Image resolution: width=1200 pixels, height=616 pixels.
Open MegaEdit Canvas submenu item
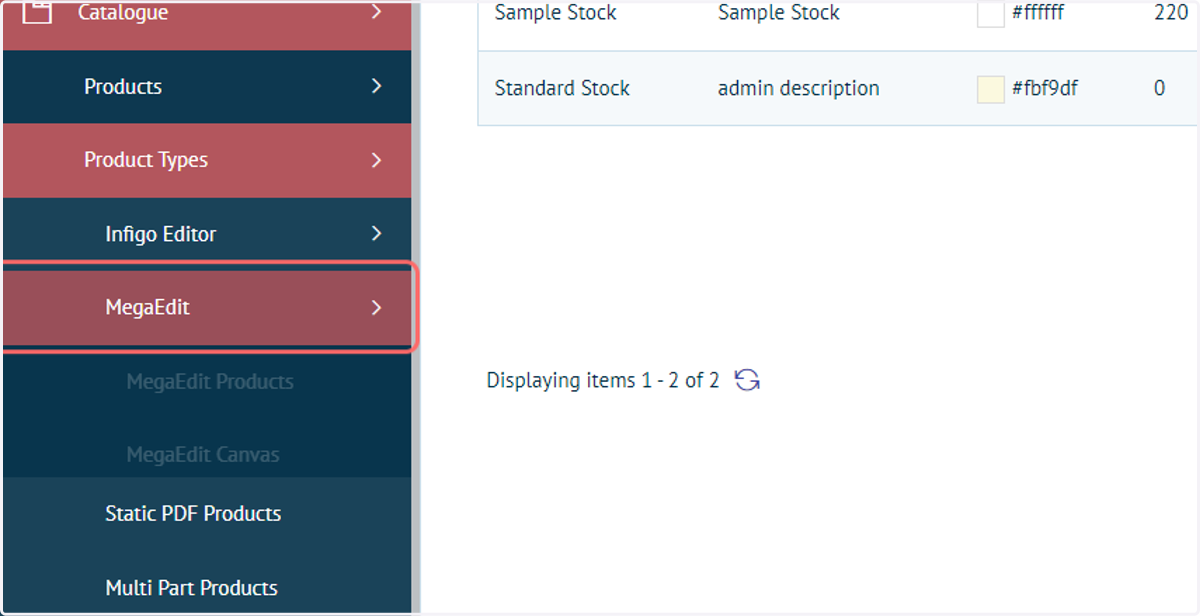pyautogui.click(x=203, y=454)
